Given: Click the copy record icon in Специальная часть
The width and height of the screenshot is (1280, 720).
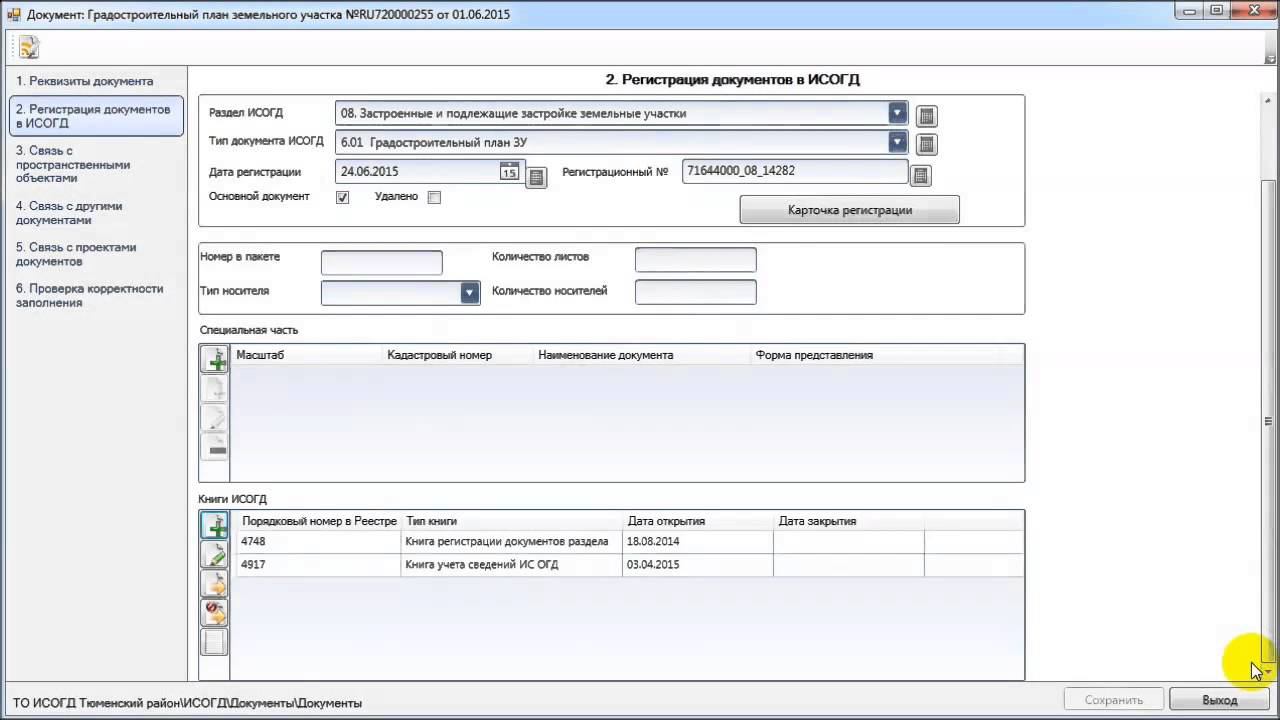Looking at the screenshot, I should pyautogui.click(x=214, y=389).
